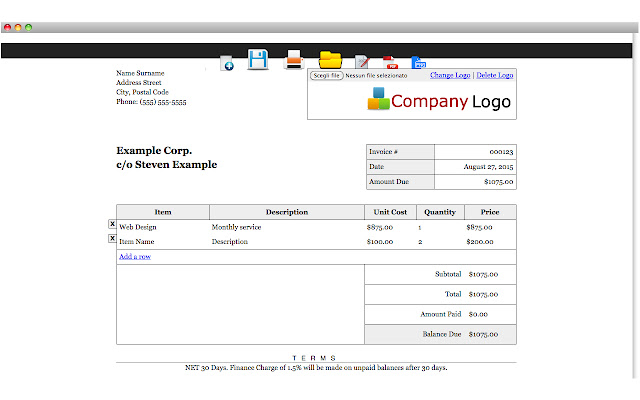Click the Delete Logo link
The width and height of the screenshot is (640, 400).
click(495, 75)
